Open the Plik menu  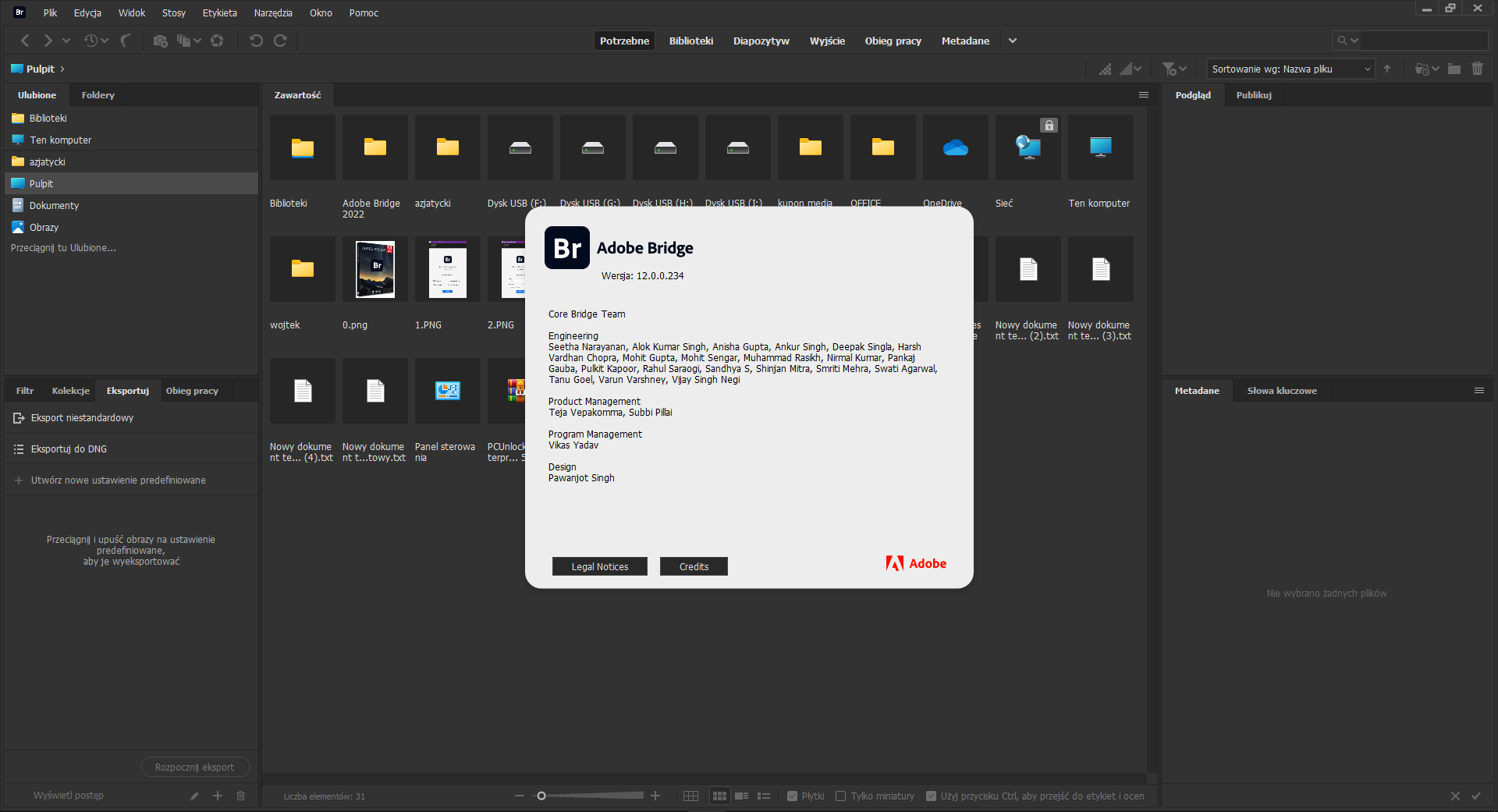click(51, 13)
